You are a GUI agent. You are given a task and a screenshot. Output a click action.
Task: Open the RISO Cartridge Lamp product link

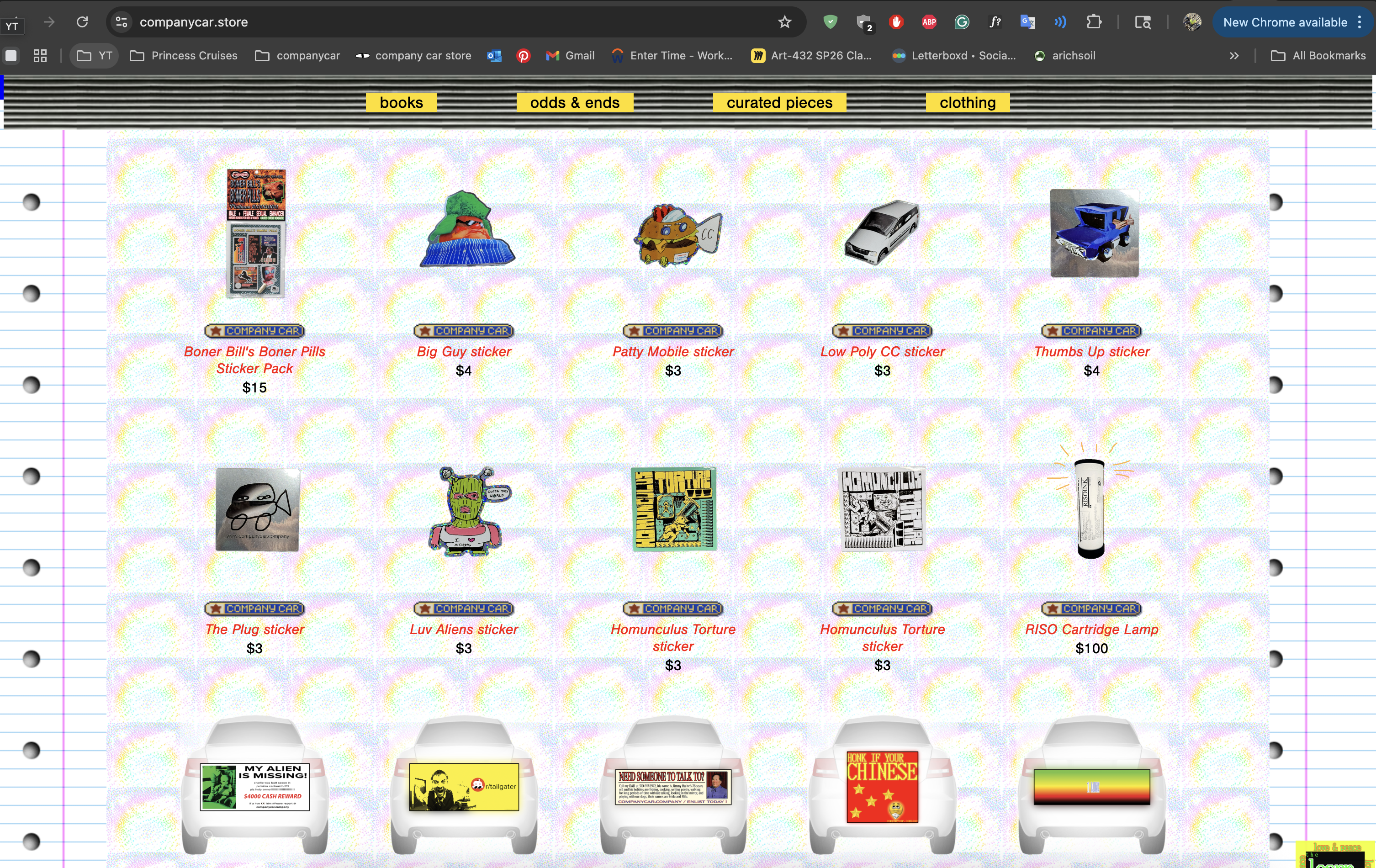click(1091, 629)
